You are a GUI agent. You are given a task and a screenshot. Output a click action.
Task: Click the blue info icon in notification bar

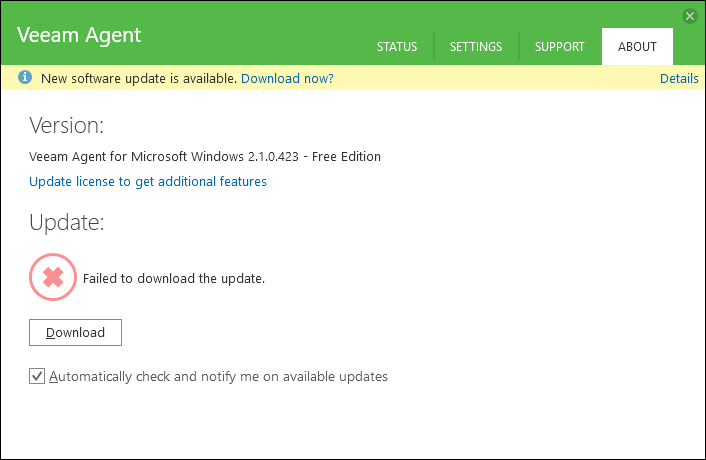click(x=25, y=77)
